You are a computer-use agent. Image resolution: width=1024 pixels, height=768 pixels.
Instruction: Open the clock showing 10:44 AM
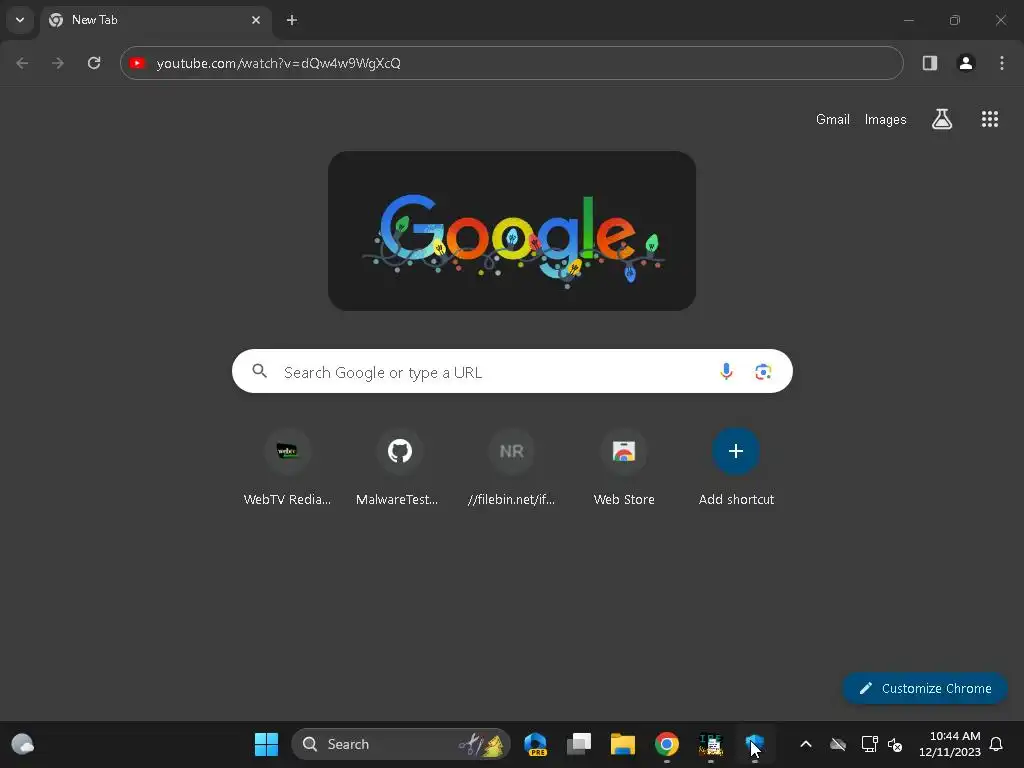(x=950, y=744)
